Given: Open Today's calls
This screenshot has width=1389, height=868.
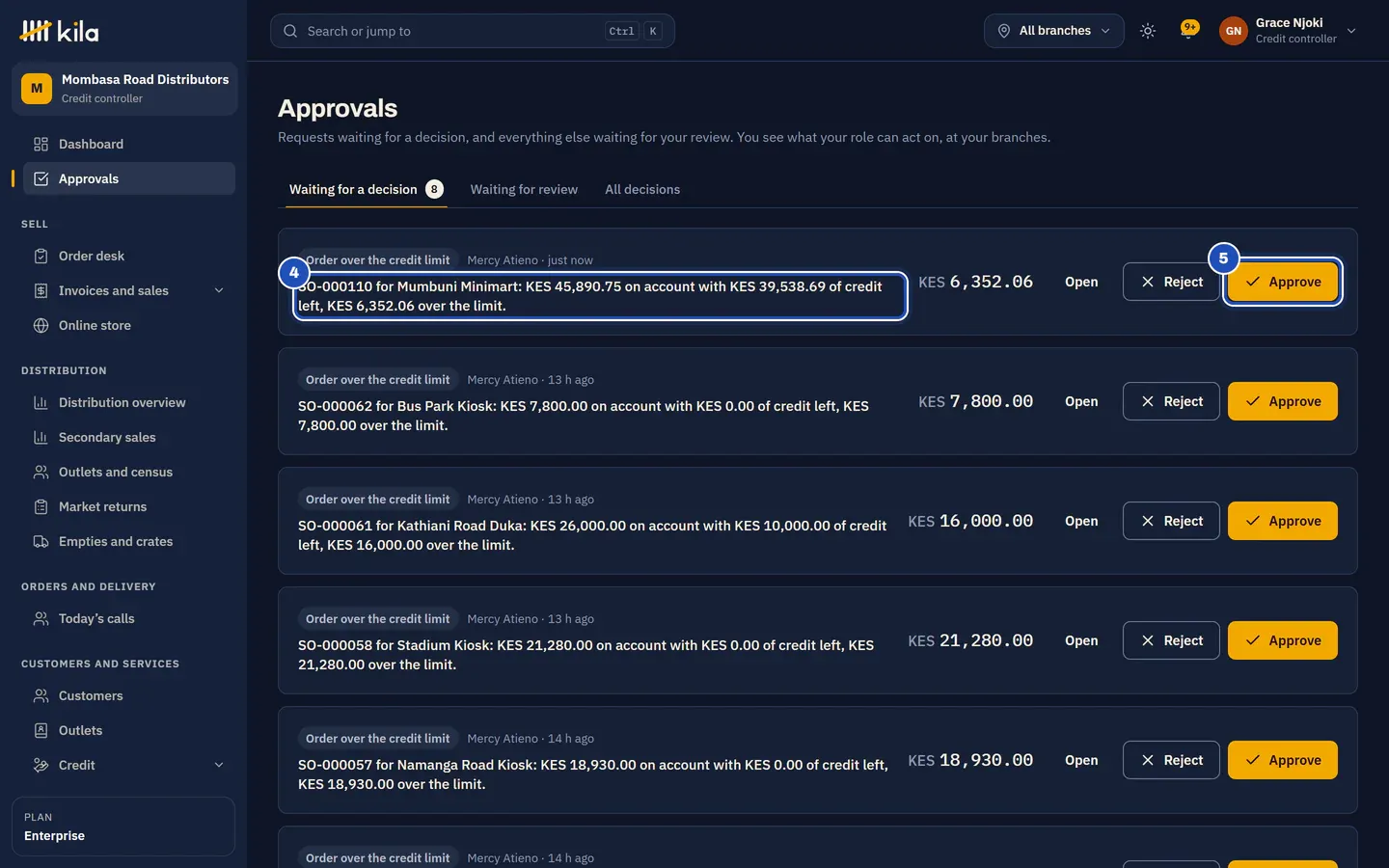Looking at the screenshot, I should tap(129, 619).
